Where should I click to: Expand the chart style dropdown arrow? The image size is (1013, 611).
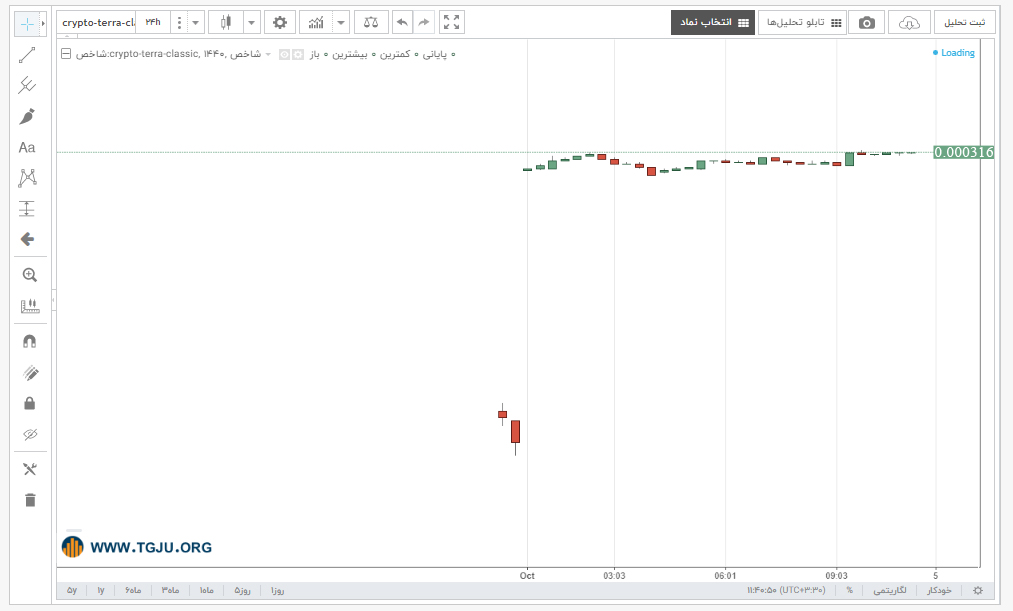(251, 23)
